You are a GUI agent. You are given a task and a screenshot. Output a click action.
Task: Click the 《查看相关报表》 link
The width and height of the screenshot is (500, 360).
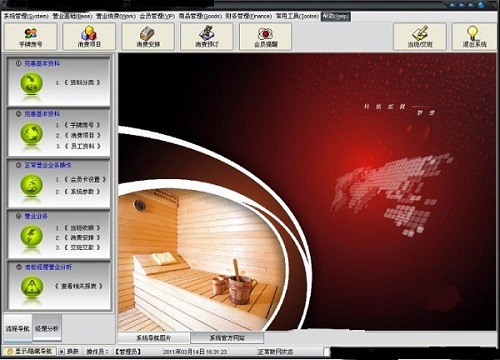pyautogui.click(x=79, y=286)
